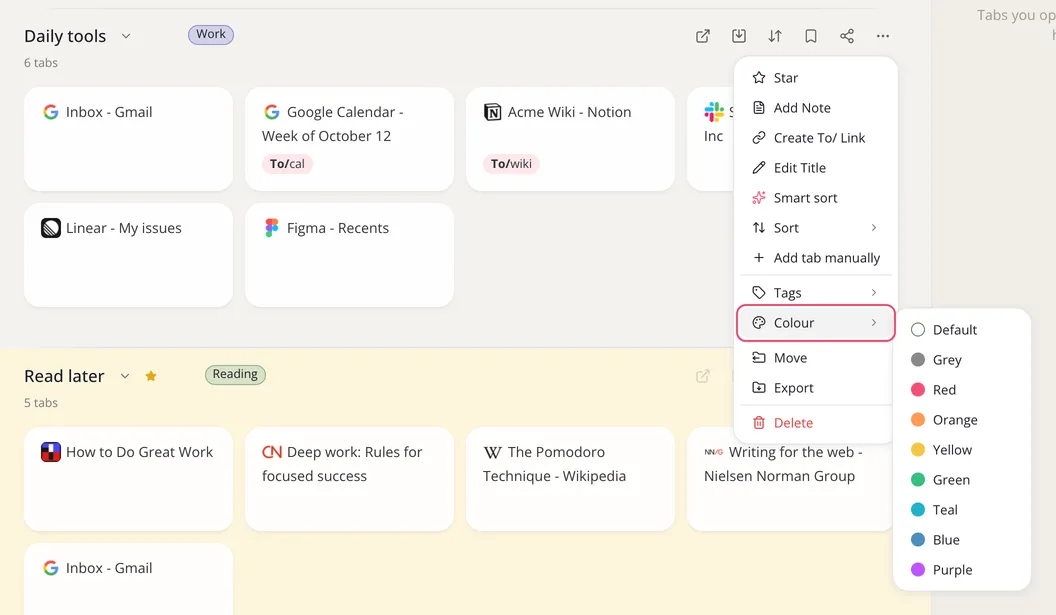Click Delete in the context menu

816,423
